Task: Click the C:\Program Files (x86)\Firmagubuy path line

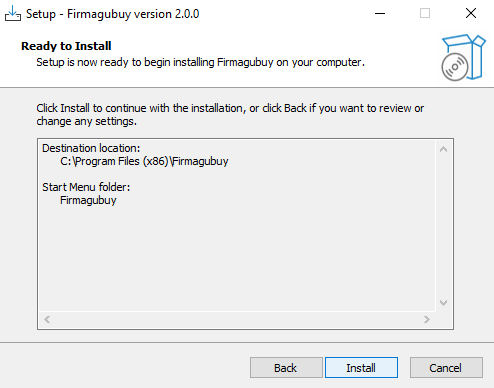Action: click(144, 161)
